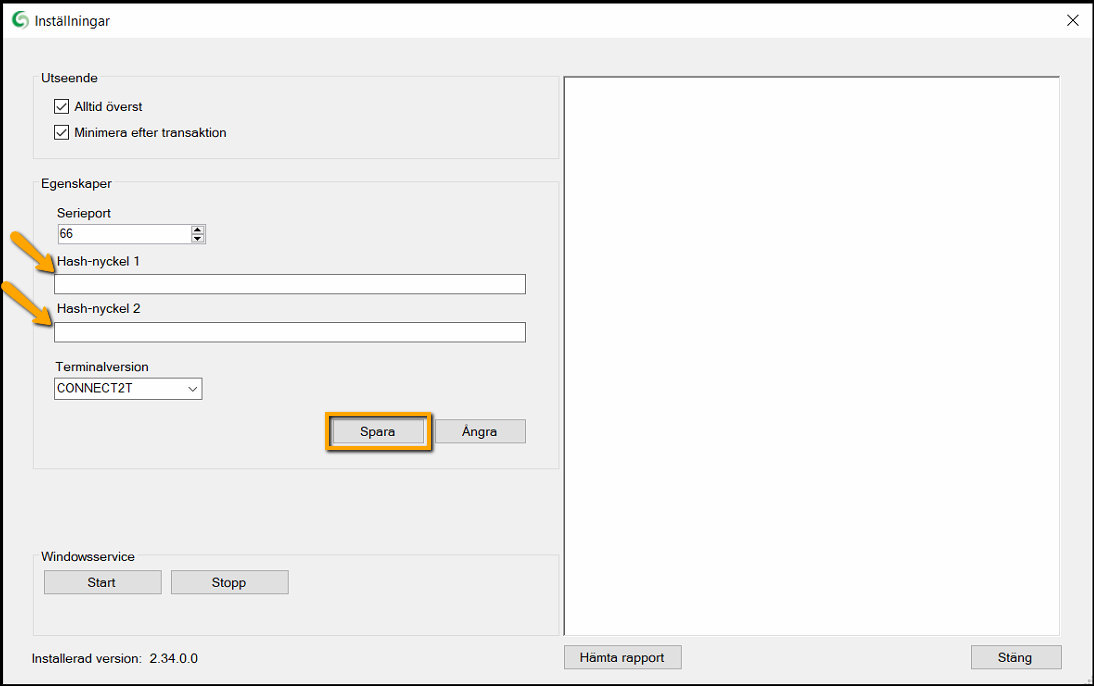The width and height of the screenshot is (1094, 686).
Task: Click the Windowsservice group label
Action: pos(88,556)
